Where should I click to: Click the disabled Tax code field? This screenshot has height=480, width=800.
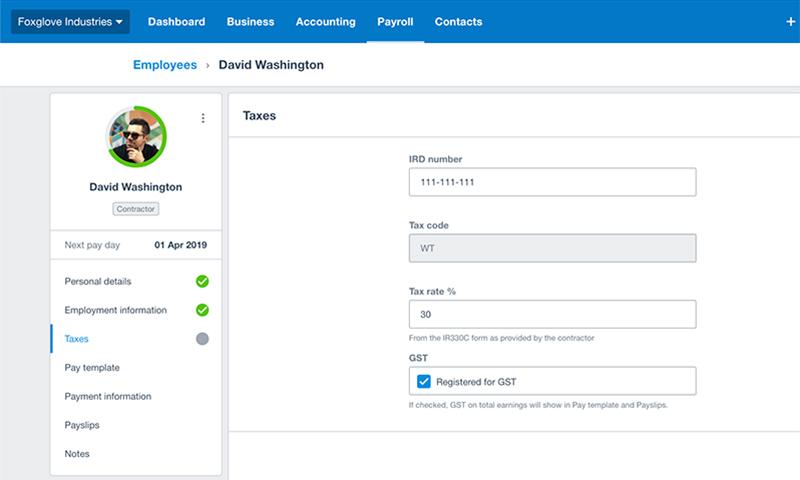553,248
